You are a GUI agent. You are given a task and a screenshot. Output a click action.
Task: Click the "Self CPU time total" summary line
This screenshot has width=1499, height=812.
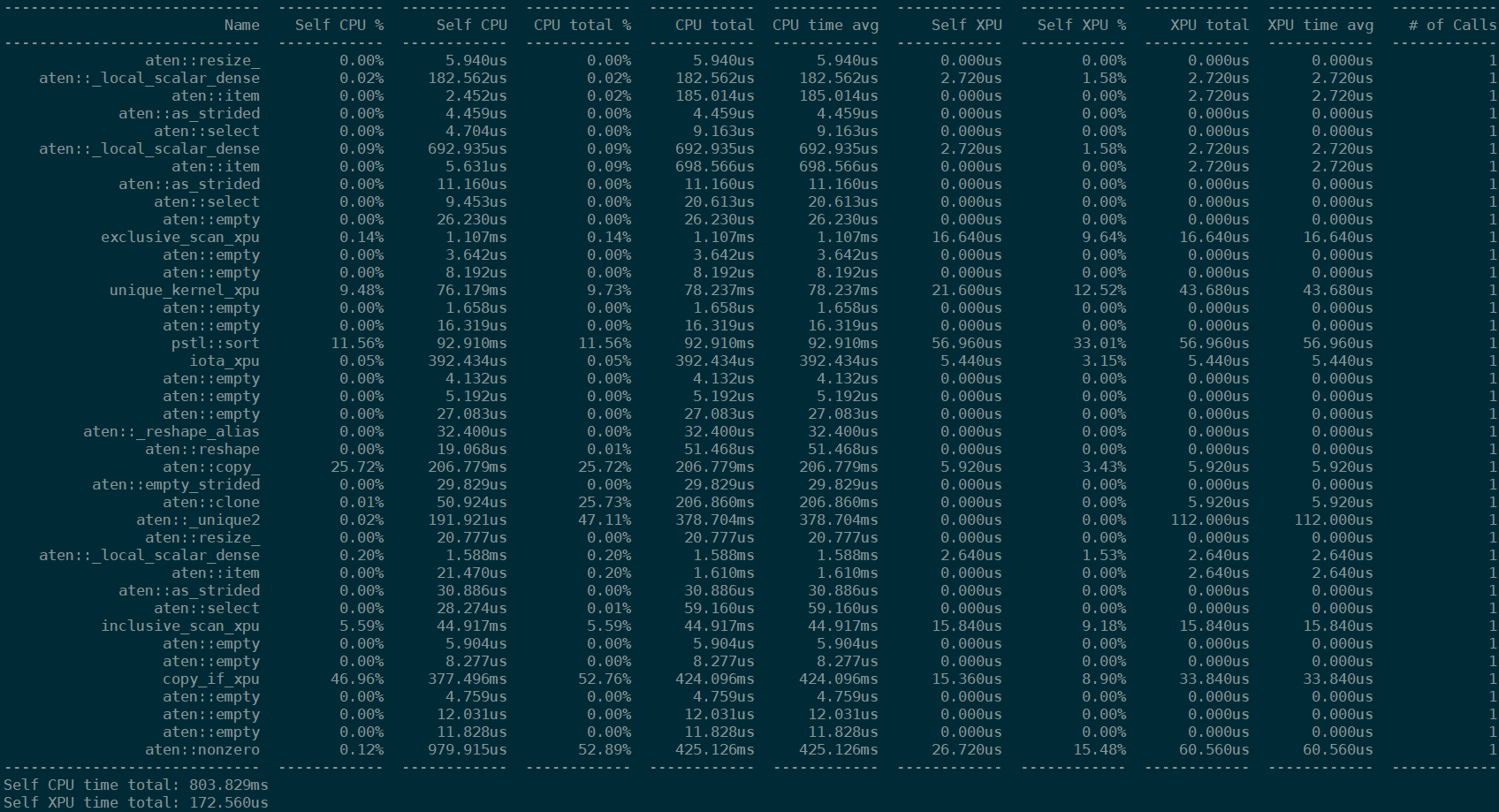tap(136, 785)
